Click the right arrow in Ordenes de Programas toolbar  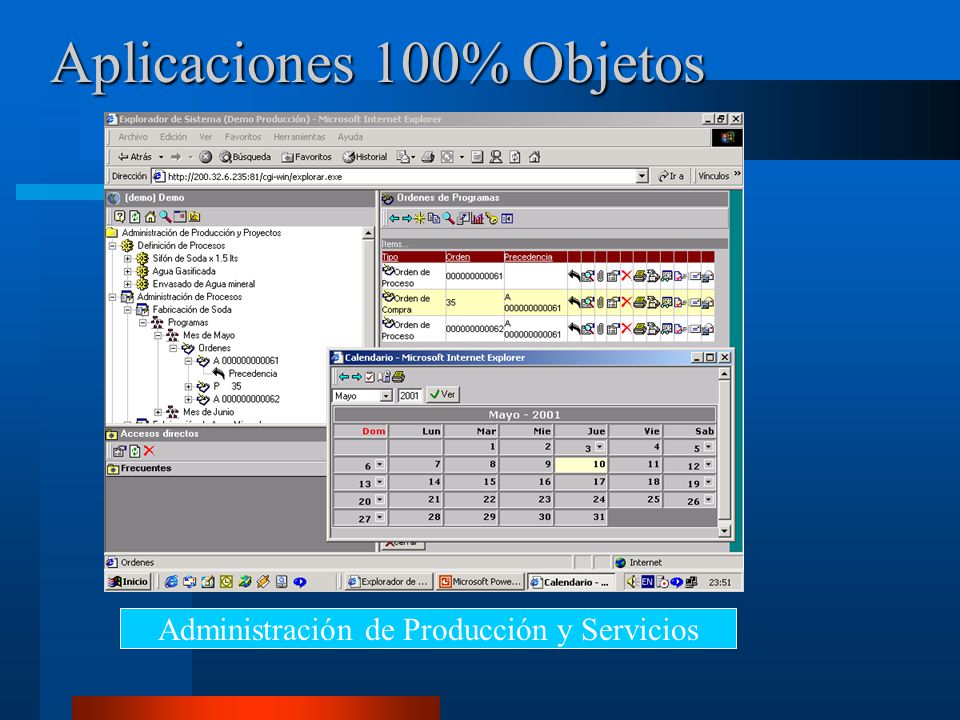click(407, 219)
